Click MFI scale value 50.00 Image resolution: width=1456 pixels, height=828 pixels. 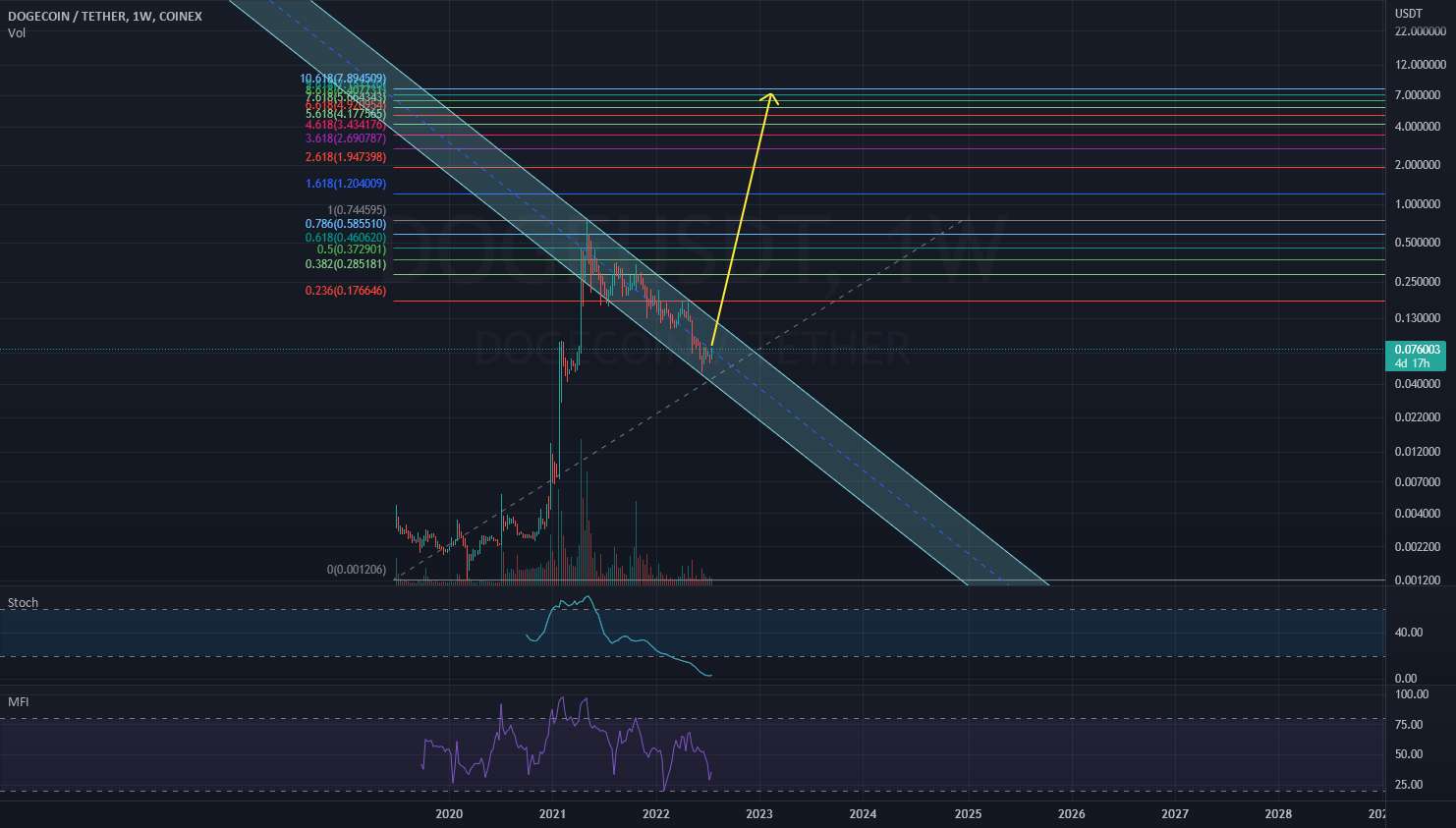(1408, 754)
